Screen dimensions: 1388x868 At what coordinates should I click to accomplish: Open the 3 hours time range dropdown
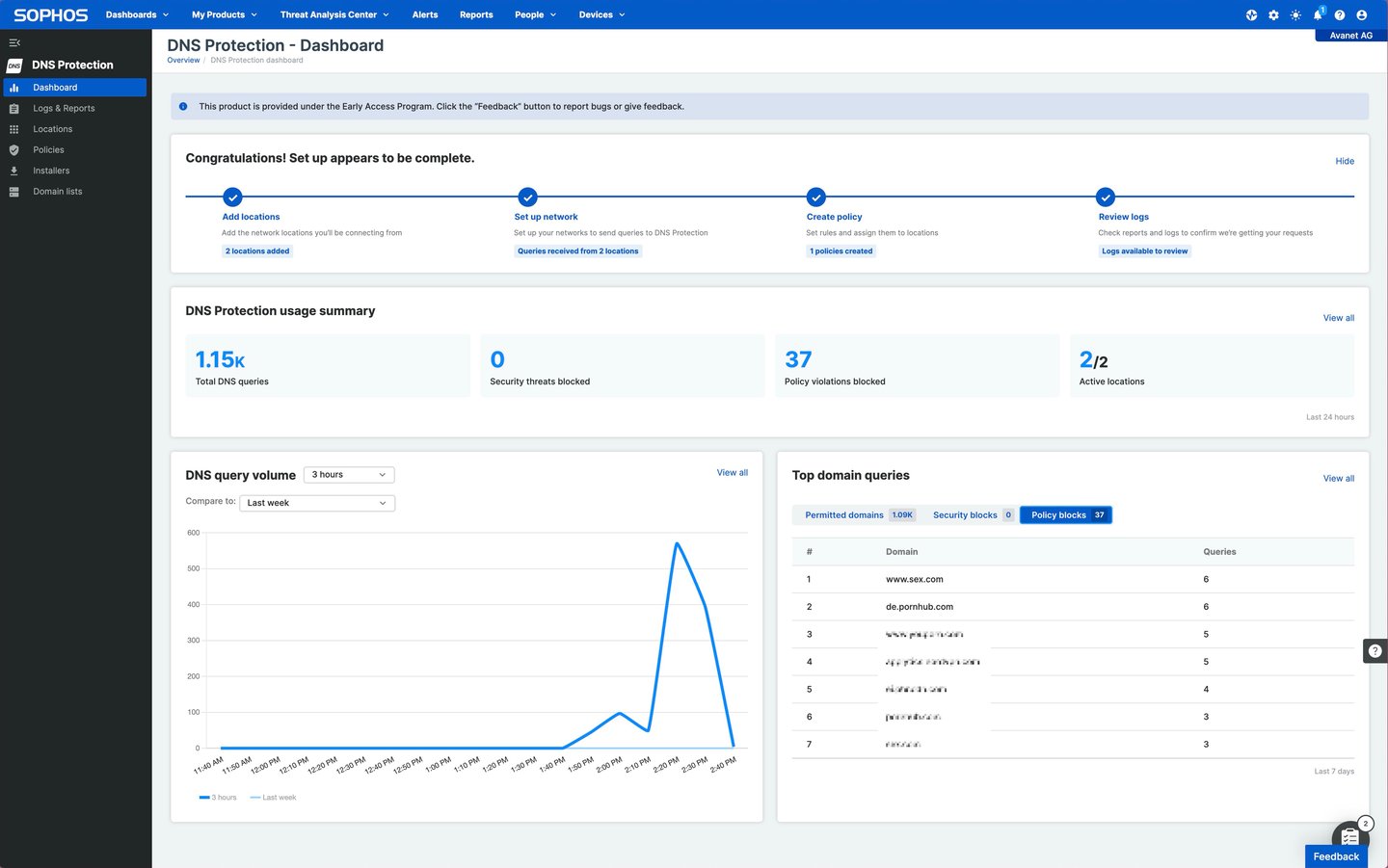[349, 475]
